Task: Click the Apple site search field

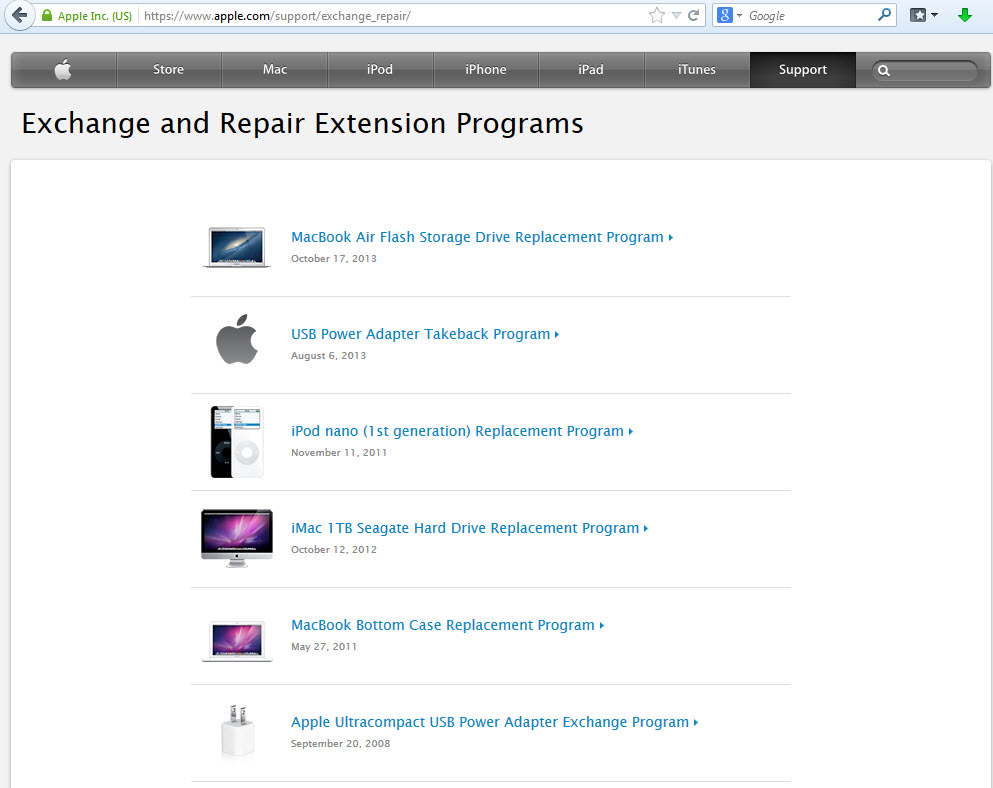Action: (925, 70)
